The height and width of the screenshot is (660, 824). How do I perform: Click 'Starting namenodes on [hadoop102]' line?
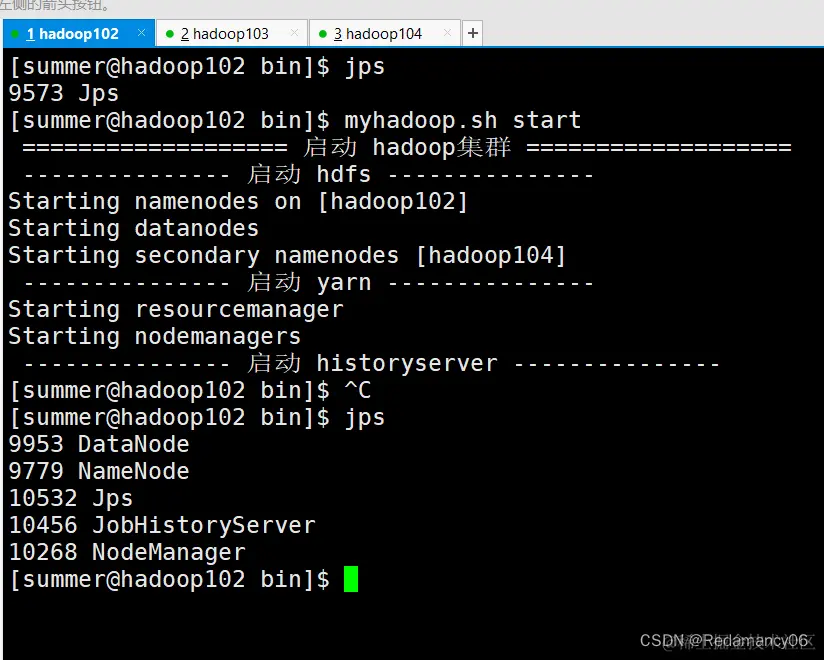point(238,201)
